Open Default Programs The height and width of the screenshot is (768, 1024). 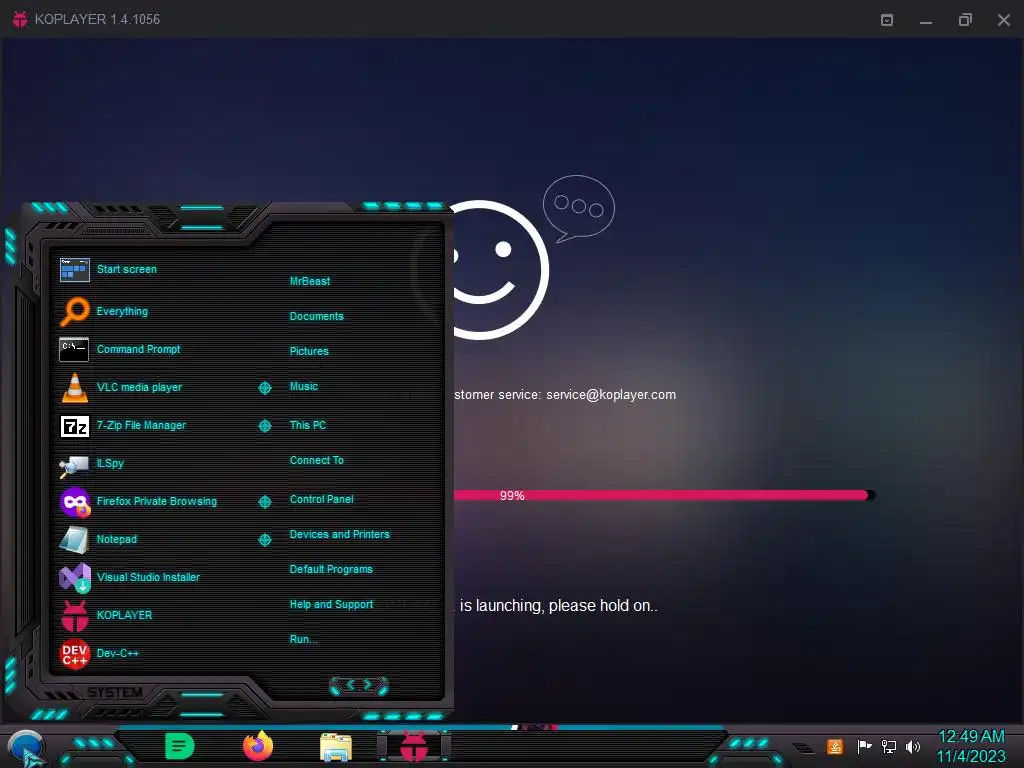pyautogui.click(x=331, y=569)
